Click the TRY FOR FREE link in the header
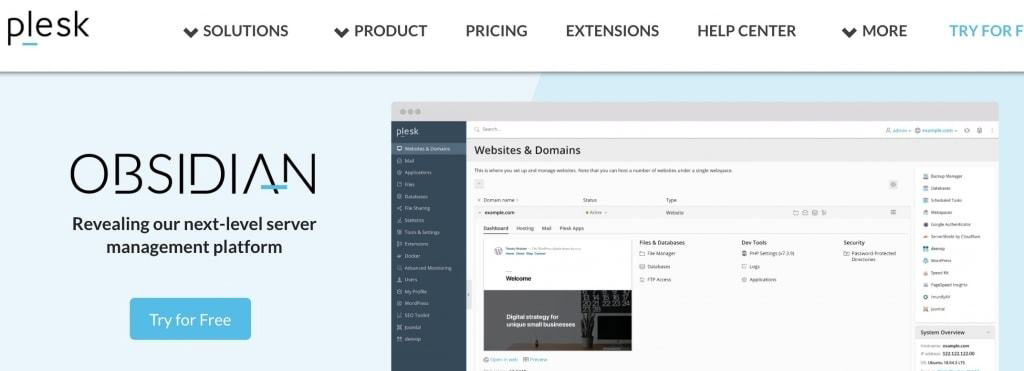1024x371 pixels. click(x=986, y=31)
